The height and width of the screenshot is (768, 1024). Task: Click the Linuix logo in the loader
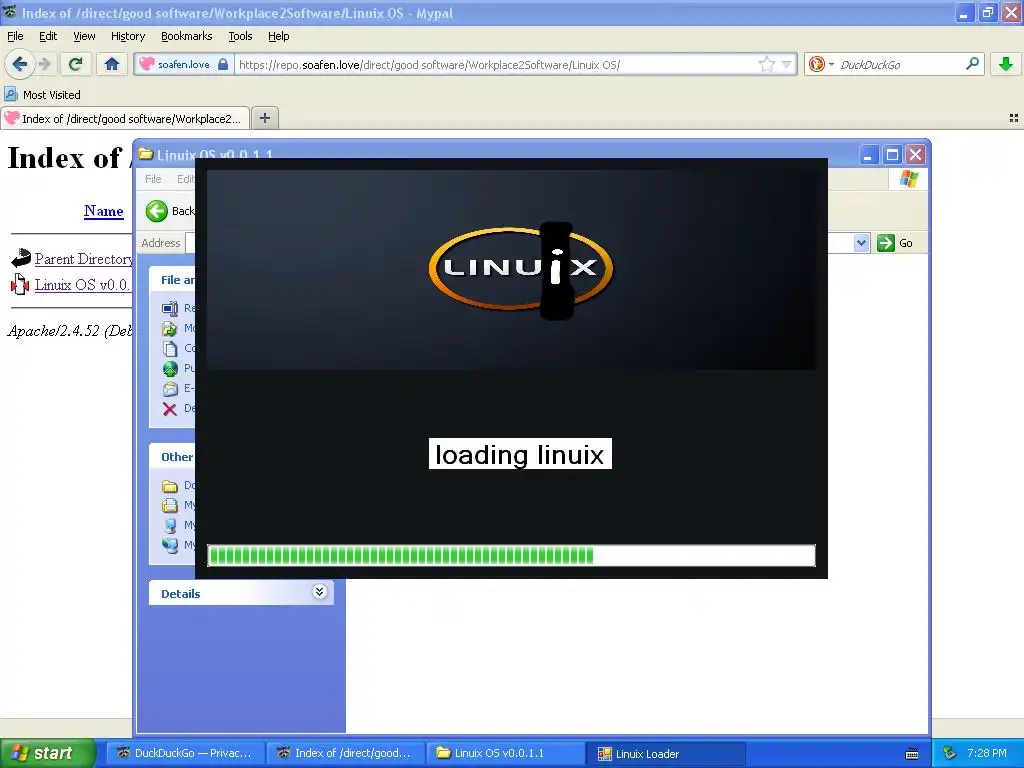520,270
